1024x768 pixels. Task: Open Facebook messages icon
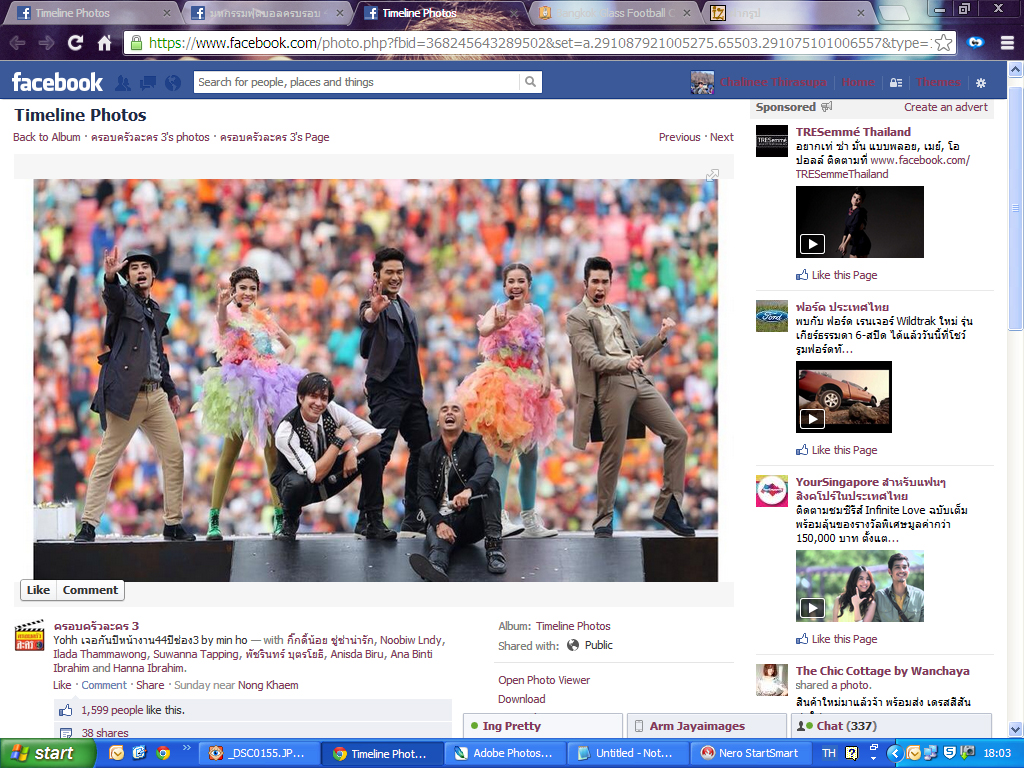coord(148,82)
